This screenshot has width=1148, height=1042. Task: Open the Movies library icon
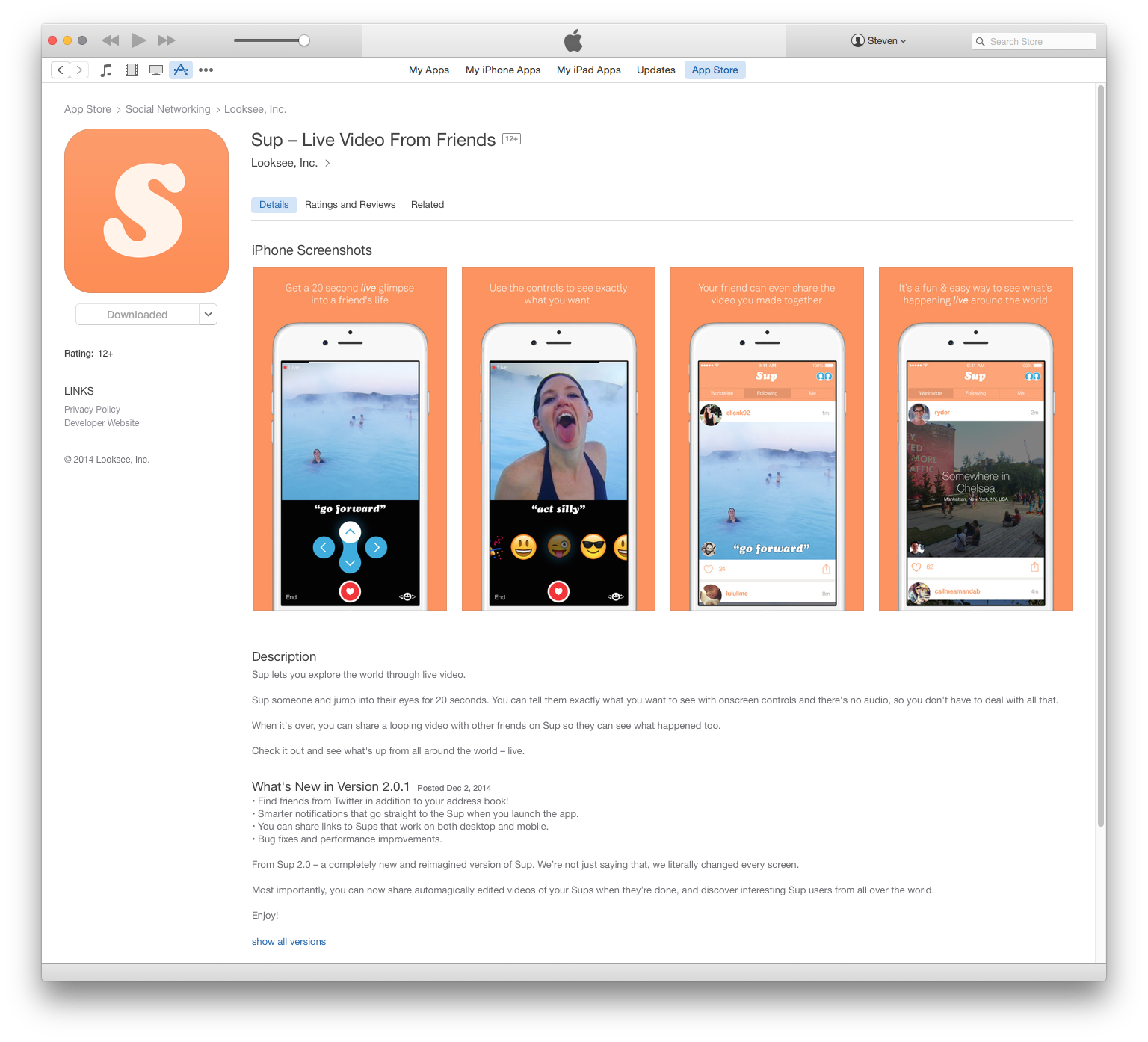pyautogui.click(x=132, y=70)
